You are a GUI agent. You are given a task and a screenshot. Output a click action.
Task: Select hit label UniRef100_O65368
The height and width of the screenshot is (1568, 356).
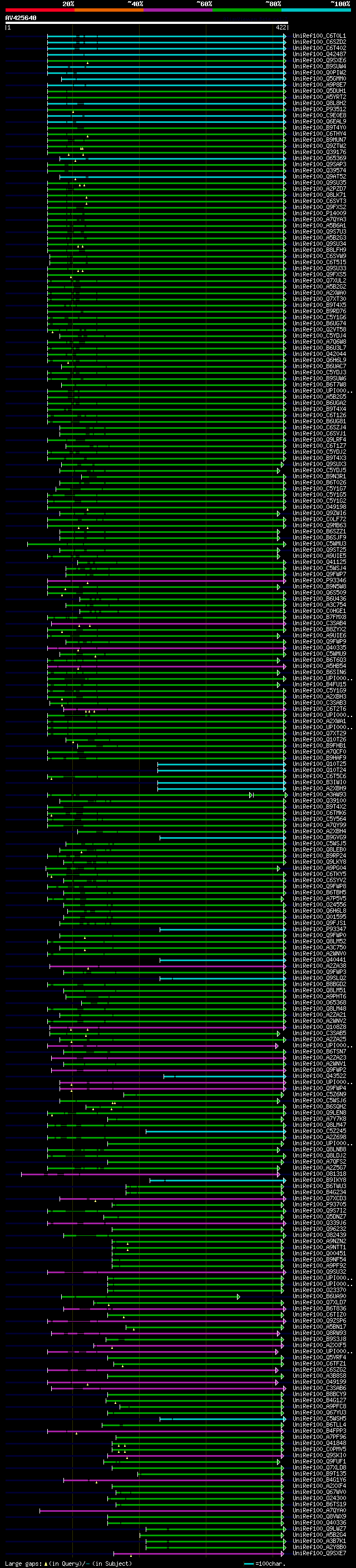[x=319, y=1002]
